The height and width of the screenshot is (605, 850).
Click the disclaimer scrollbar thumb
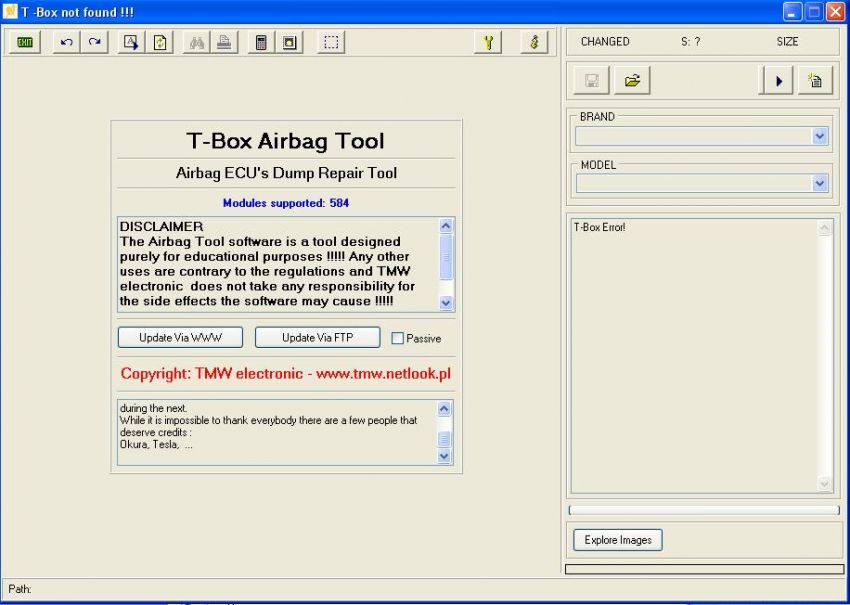pos(446,257)
